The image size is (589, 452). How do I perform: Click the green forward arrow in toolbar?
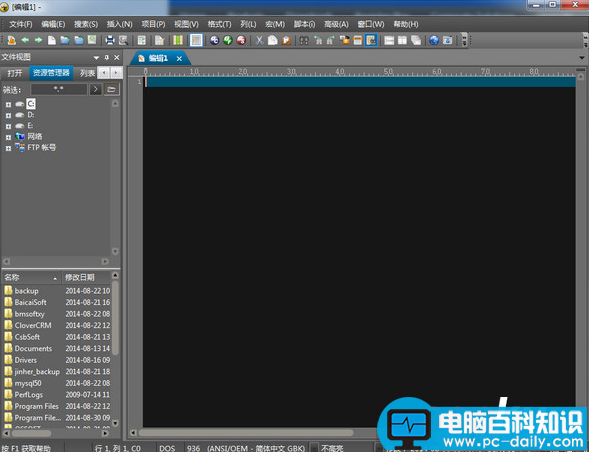38,40
